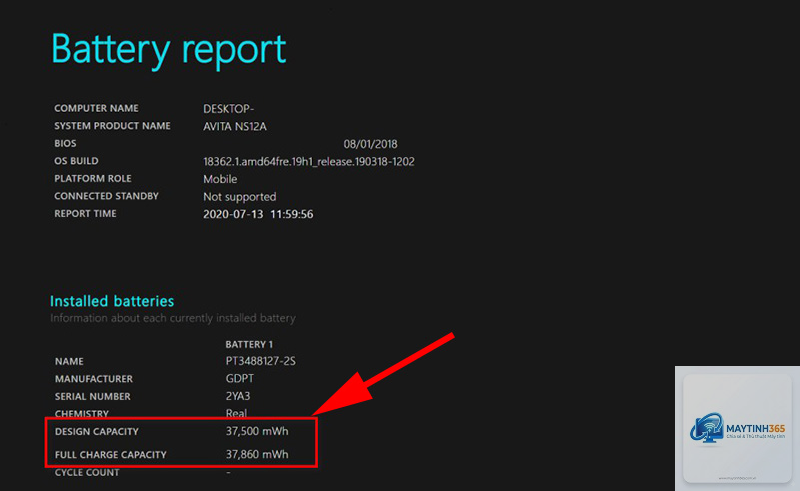Screen dimensions: 800x491
Task: Click the AVITA NS12A product name value
Action: click(x=235, y=126)
